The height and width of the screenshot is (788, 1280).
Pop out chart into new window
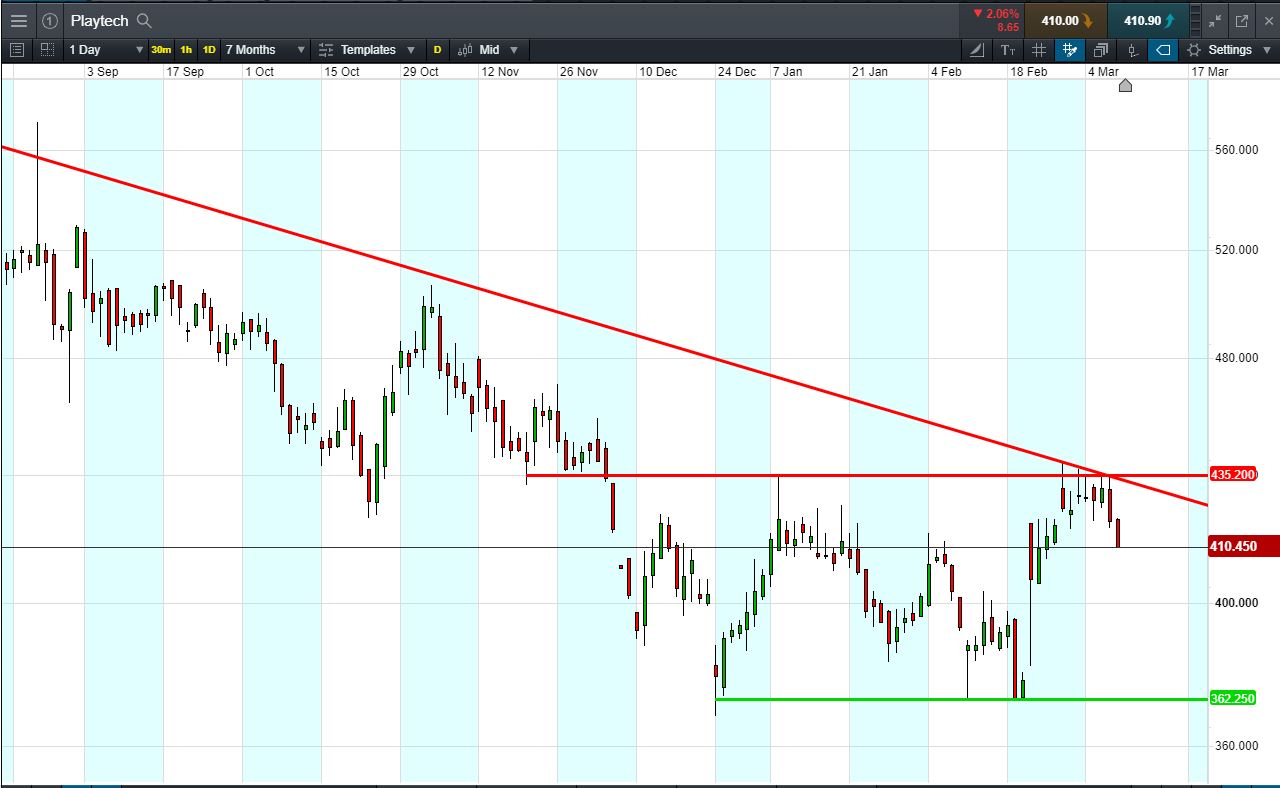[x=1242, y=20]
